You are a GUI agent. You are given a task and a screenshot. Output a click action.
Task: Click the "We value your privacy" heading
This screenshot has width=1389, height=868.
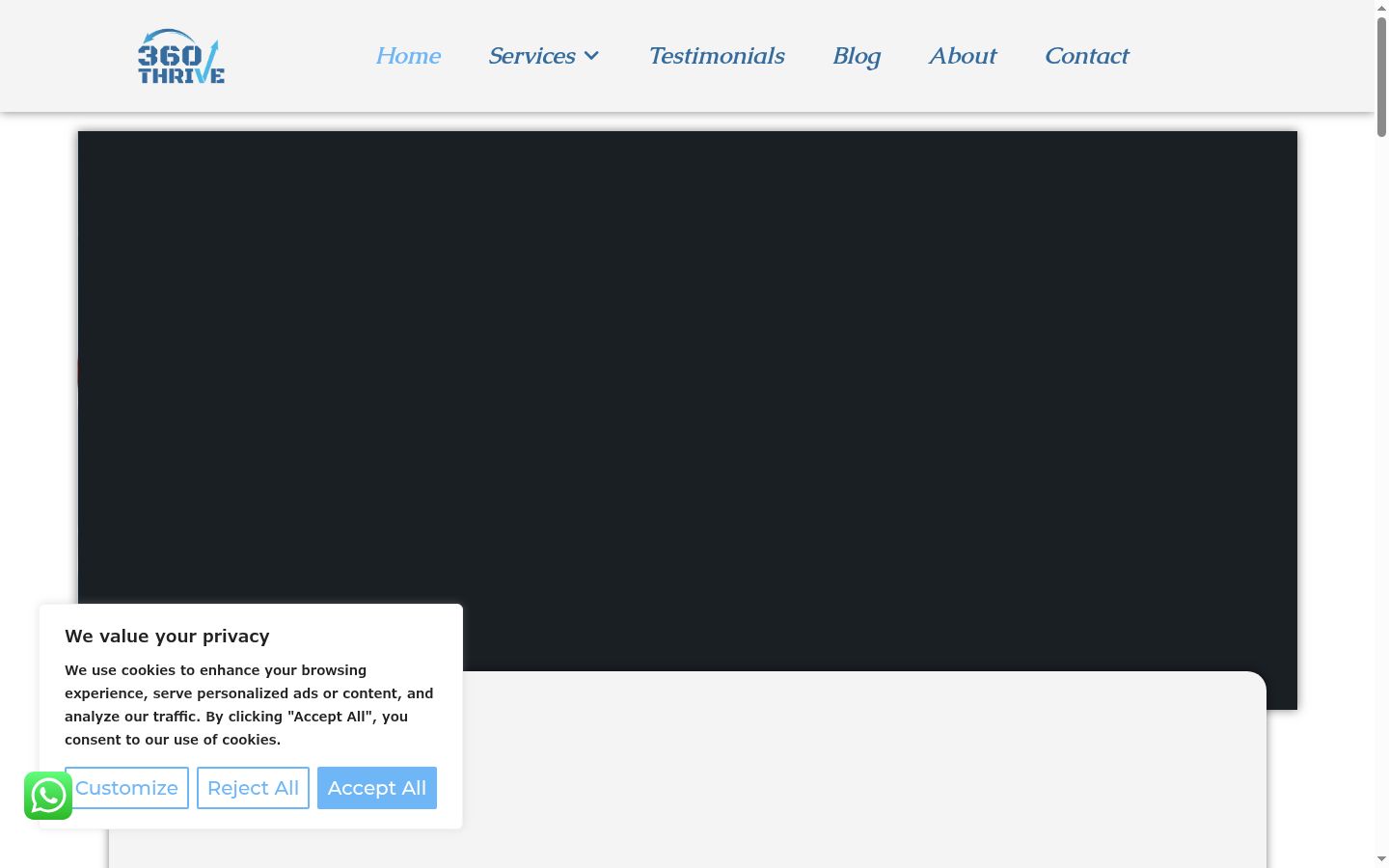167,637
